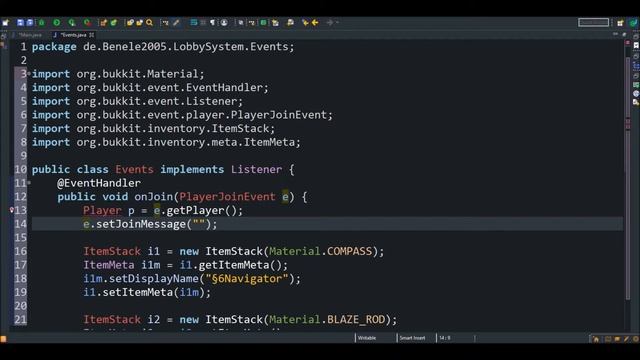Start the Debug launch icon
The height and width of the screenshot is (360, 640).
pos(42,23)
